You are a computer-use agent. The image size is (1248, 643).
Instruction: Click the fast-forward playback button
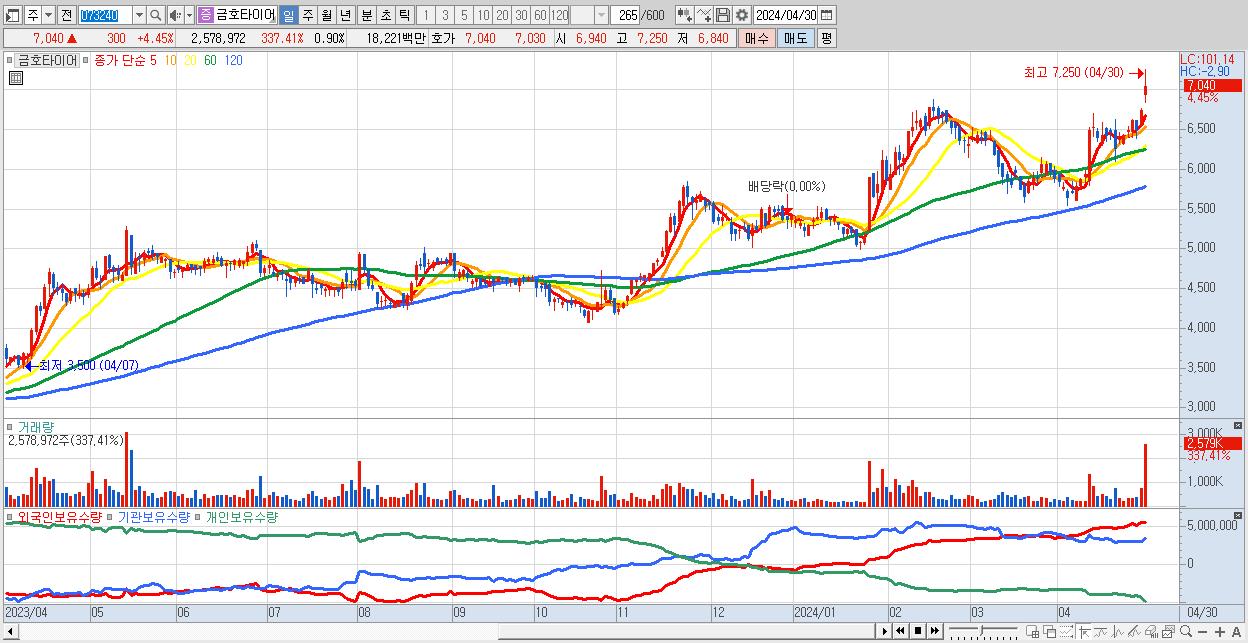pos(935,631)
